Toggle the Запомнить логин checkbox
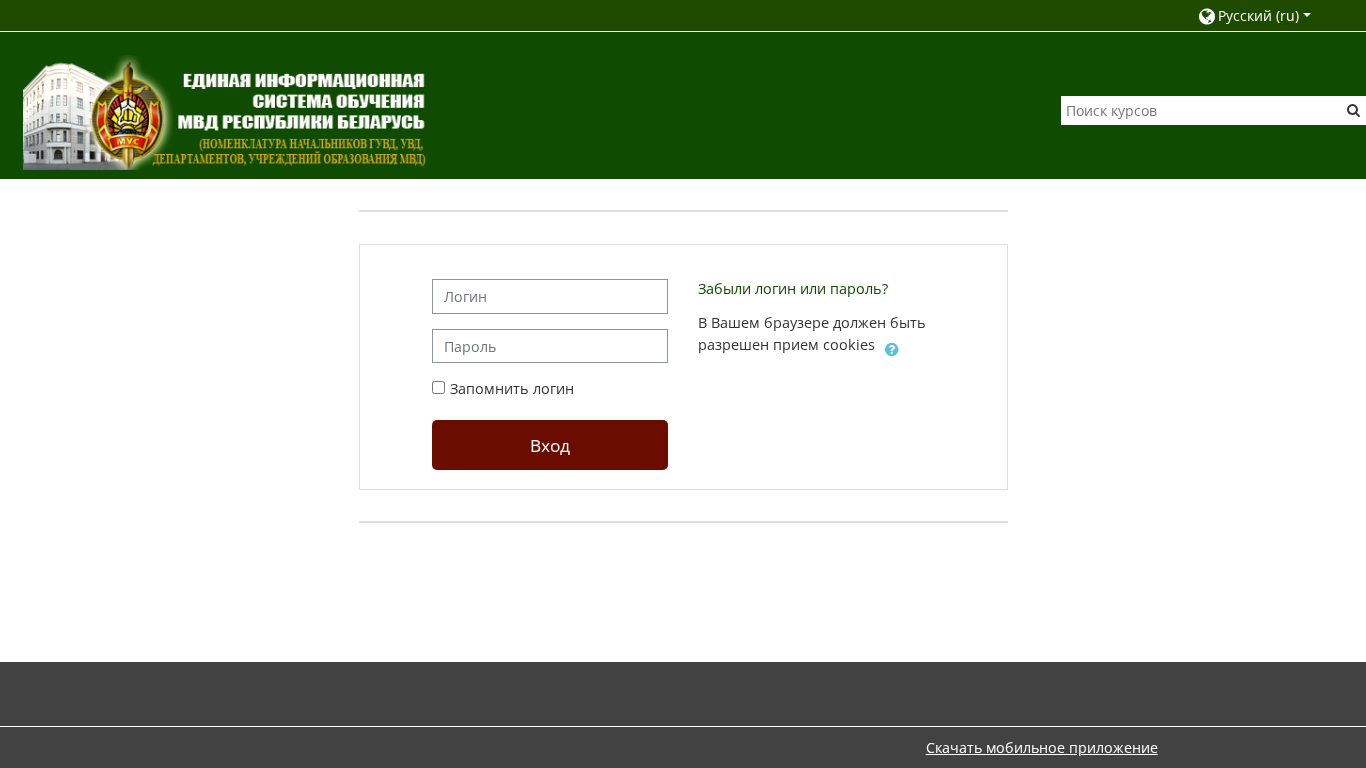The image size is (1366, 768). (438, 387)
